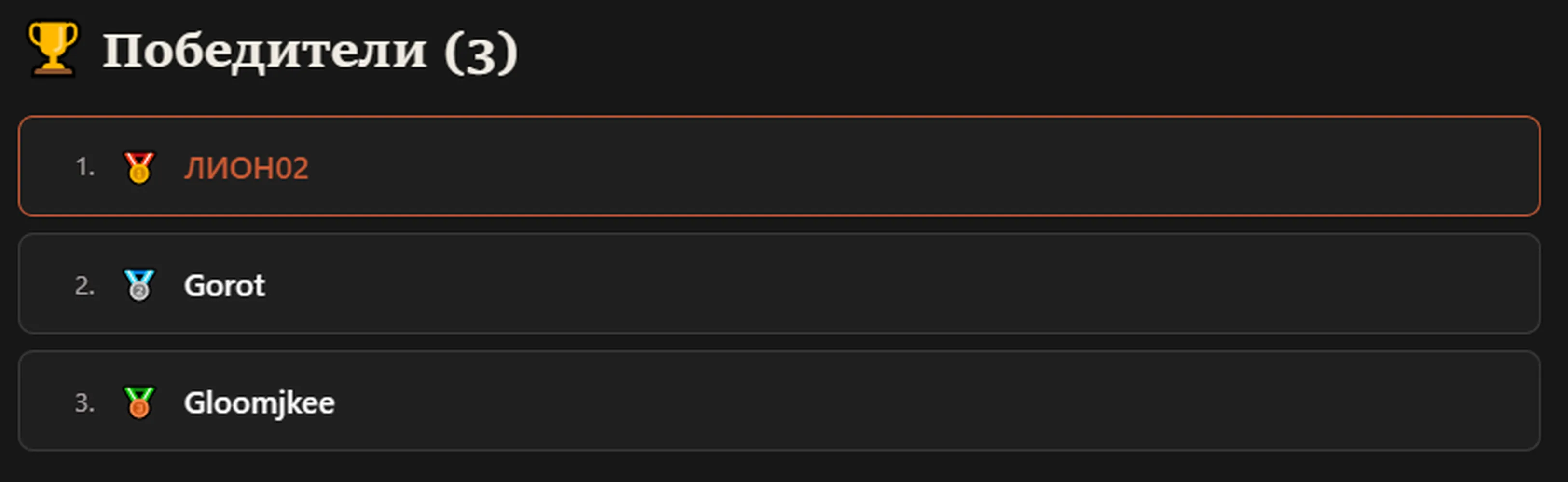Click the gold first-place medal icon

pos(139,167)
